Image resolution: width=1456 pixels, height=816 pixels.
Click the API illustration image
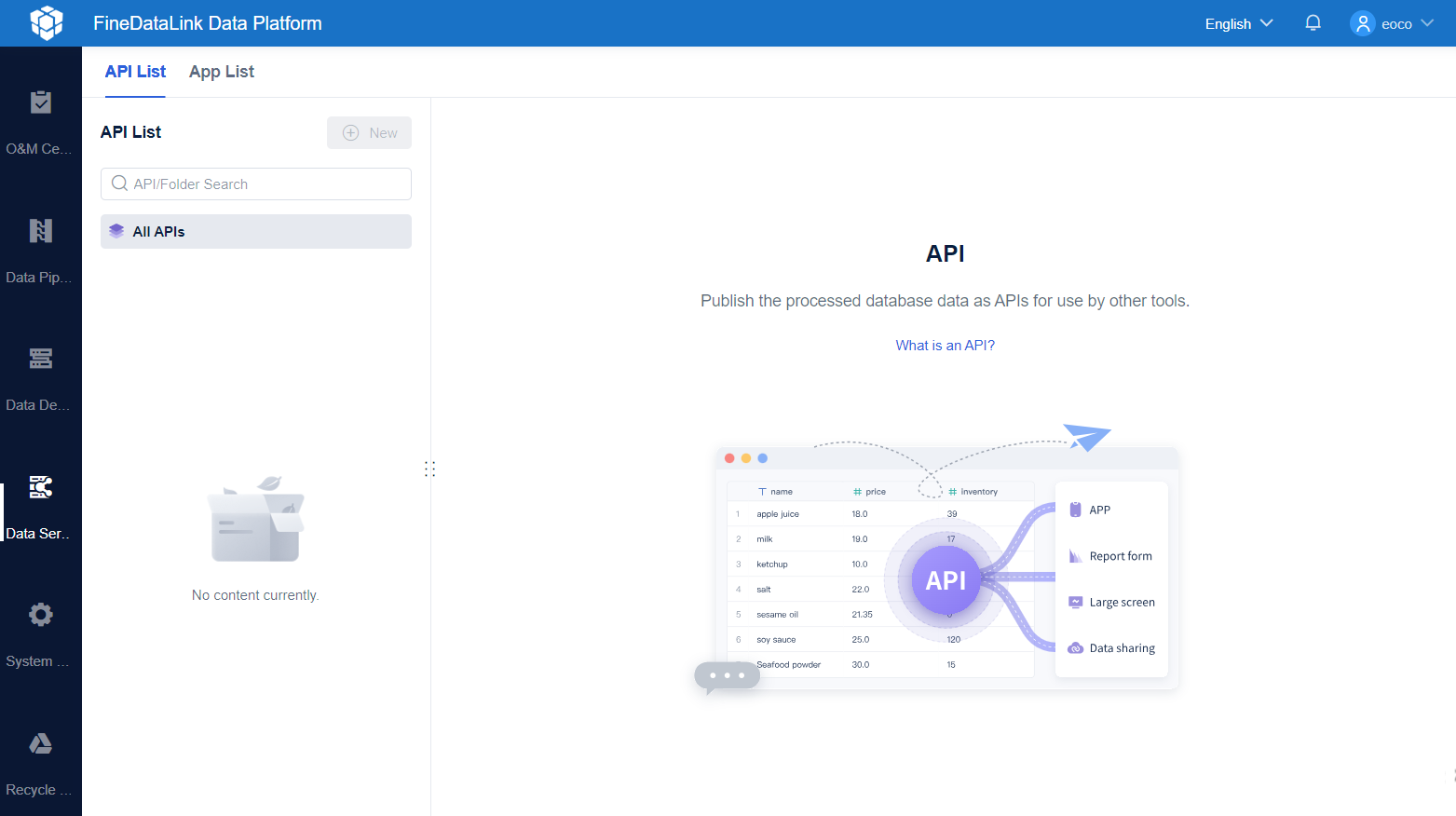936,561
